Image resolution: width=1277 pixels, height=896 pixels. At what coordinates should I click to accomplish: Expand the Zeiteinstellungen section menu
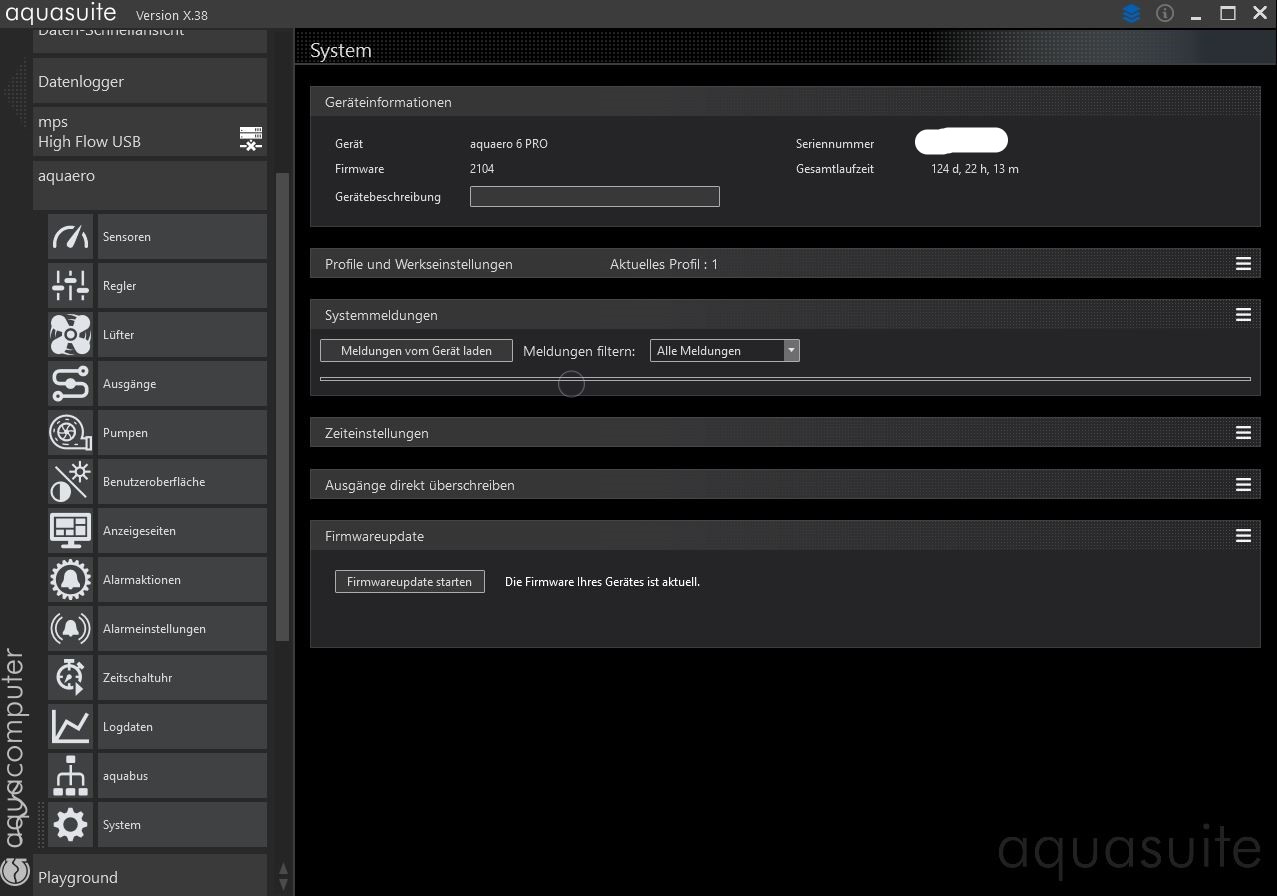[1243, 433]
